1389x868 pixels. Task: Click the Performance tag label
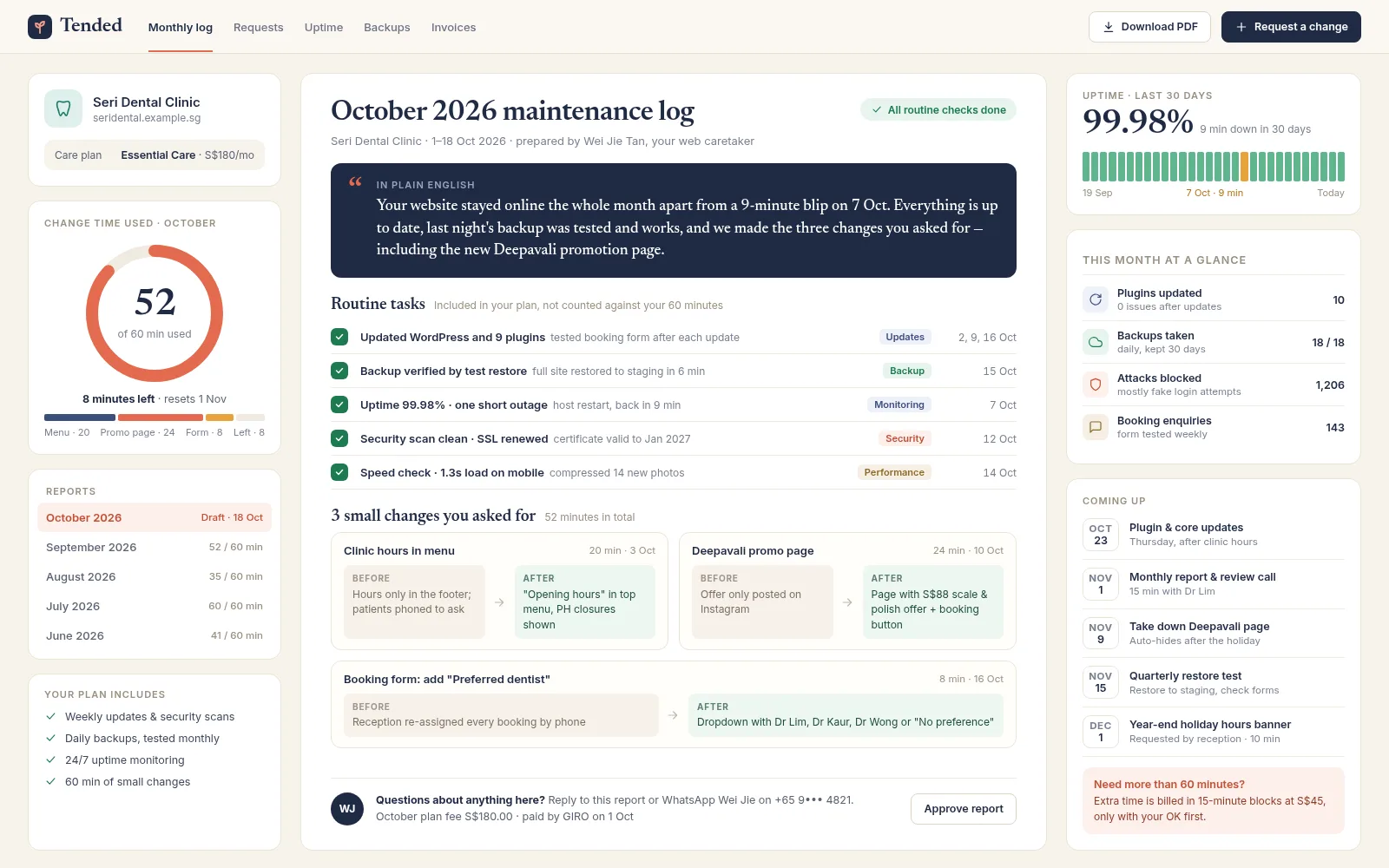[x=894, y=472]
